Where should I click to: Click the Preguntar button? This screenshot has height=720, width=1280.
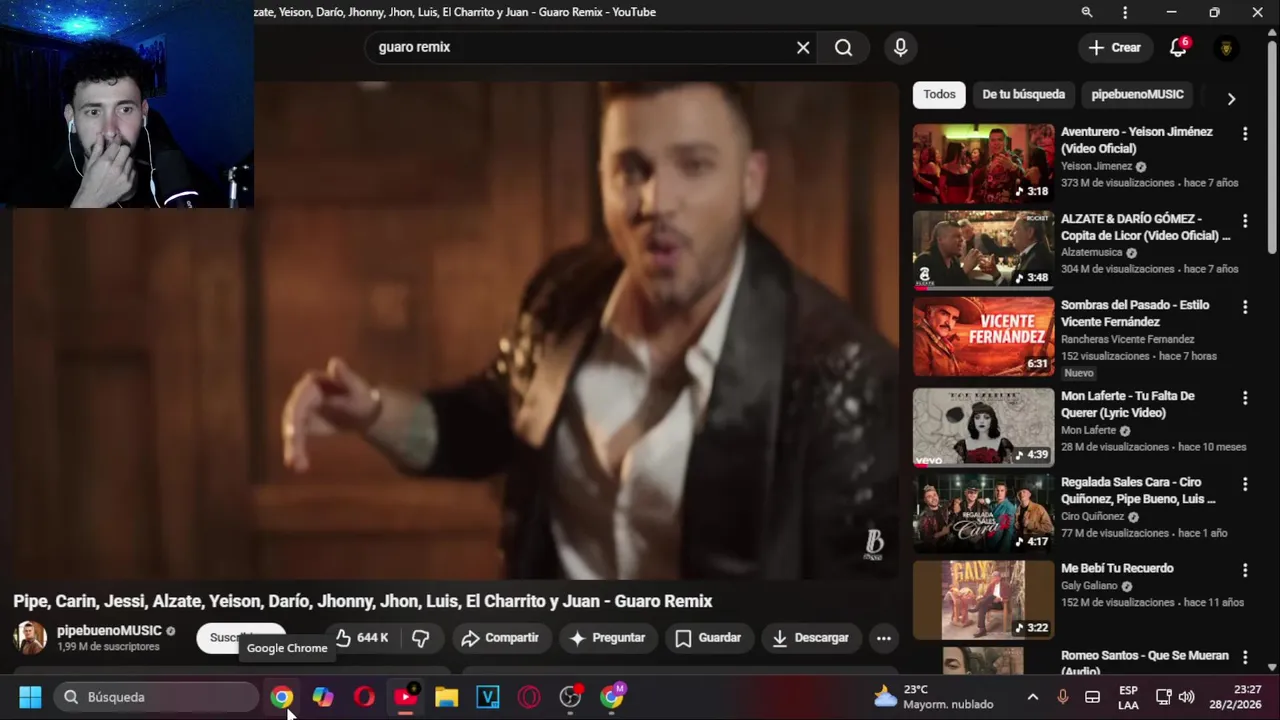click(608, 637)
